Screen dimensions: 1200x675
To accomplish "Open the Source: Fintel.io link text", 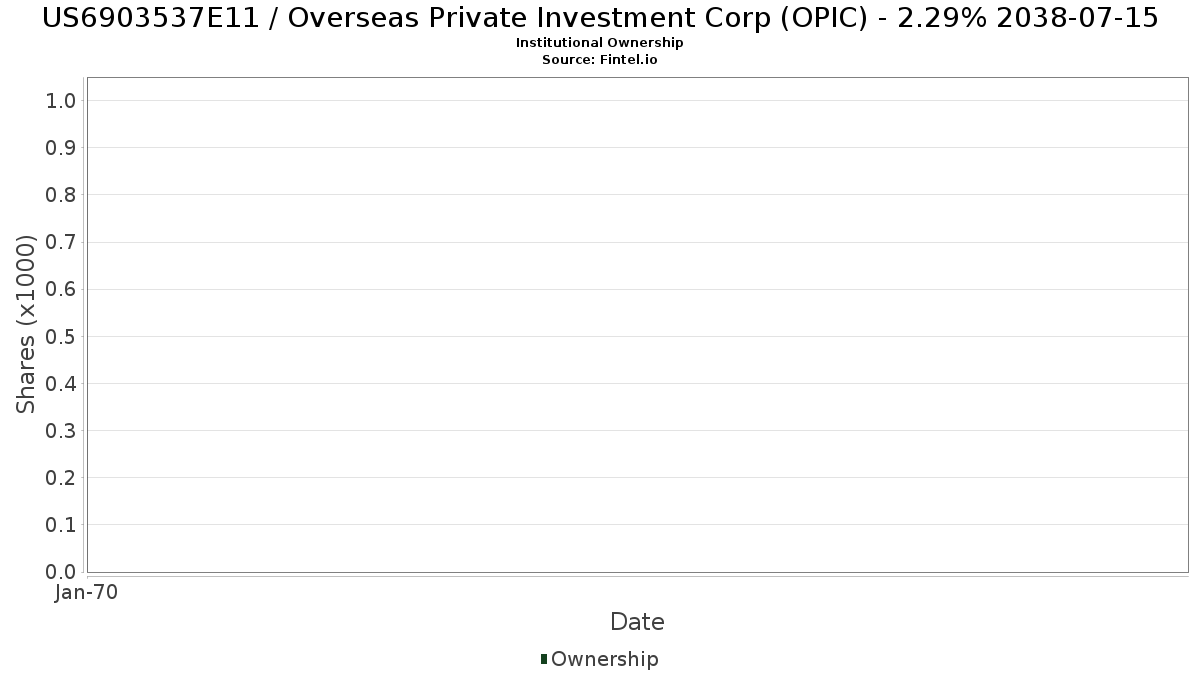I will [600, 60].
